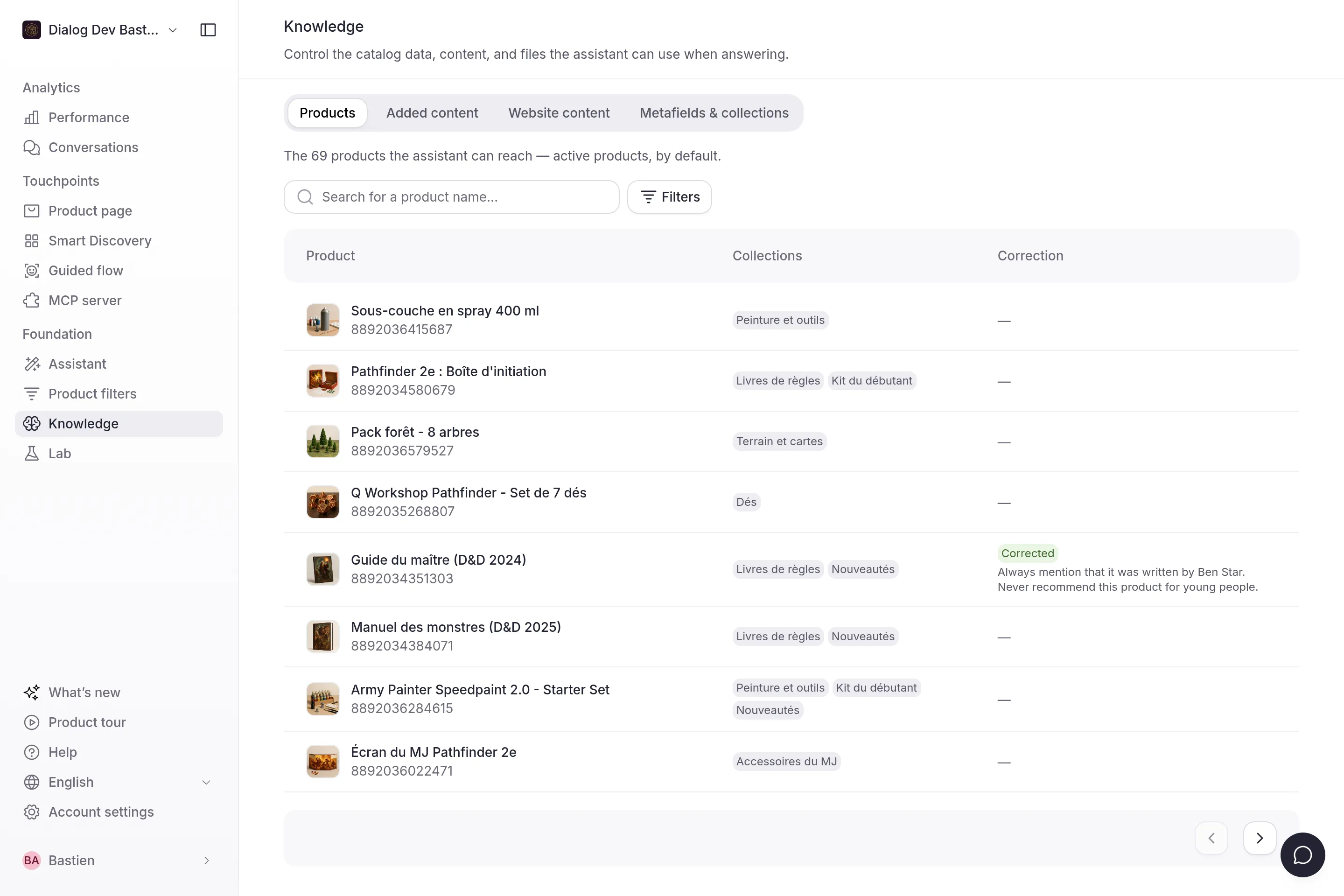Open Product filters in the sidebar
The width and height of the screenshot is (1344, 896).
[x=119, y=394]
